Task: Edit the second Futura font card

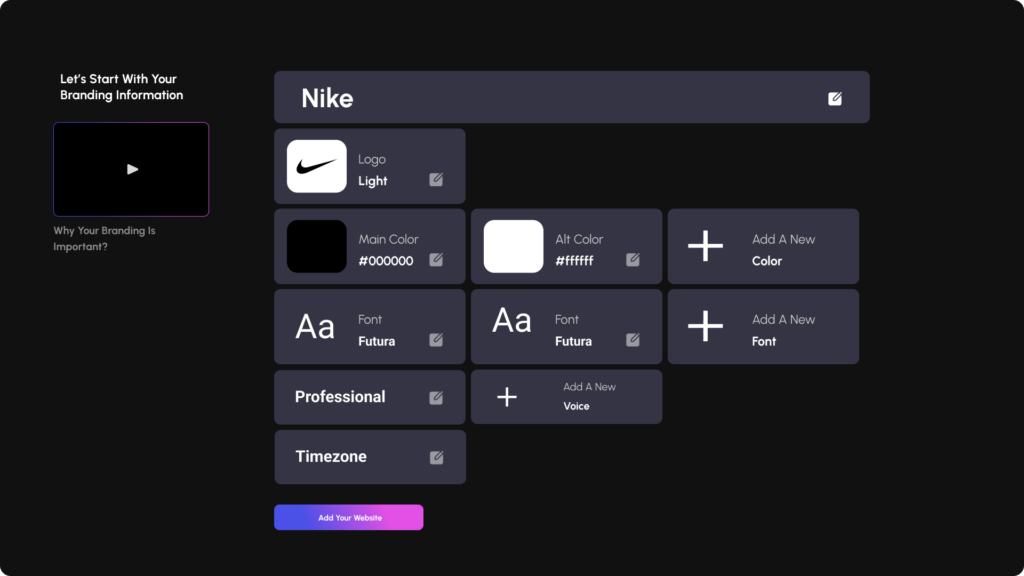Action: point(633,340)
